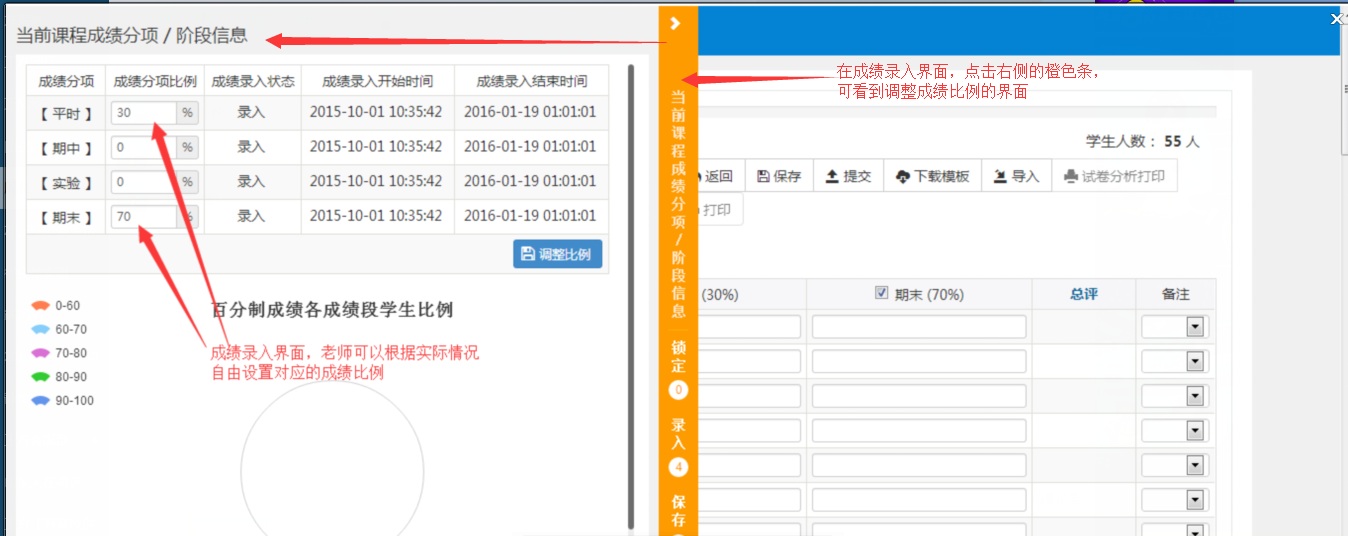Click the 备注 column header
Viewport: 1348px width, 536px height.
(x=1175, y=294)
